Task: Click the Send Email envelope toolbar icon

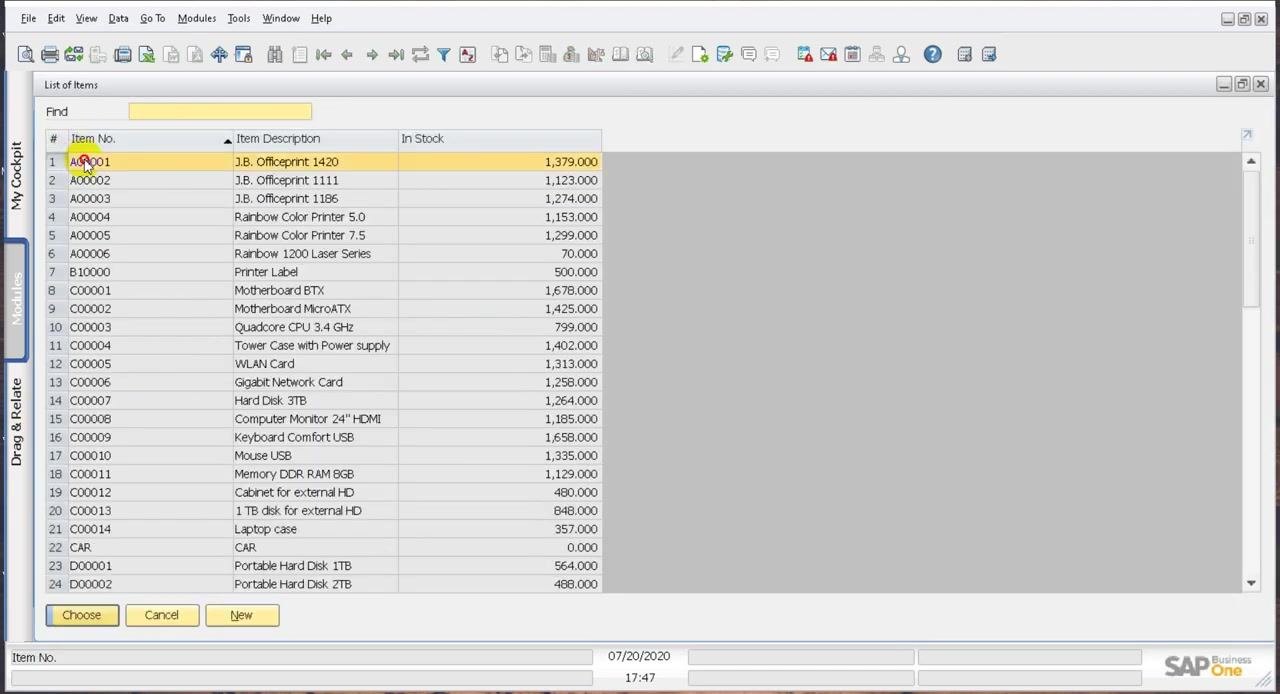Action: [73, 55]
